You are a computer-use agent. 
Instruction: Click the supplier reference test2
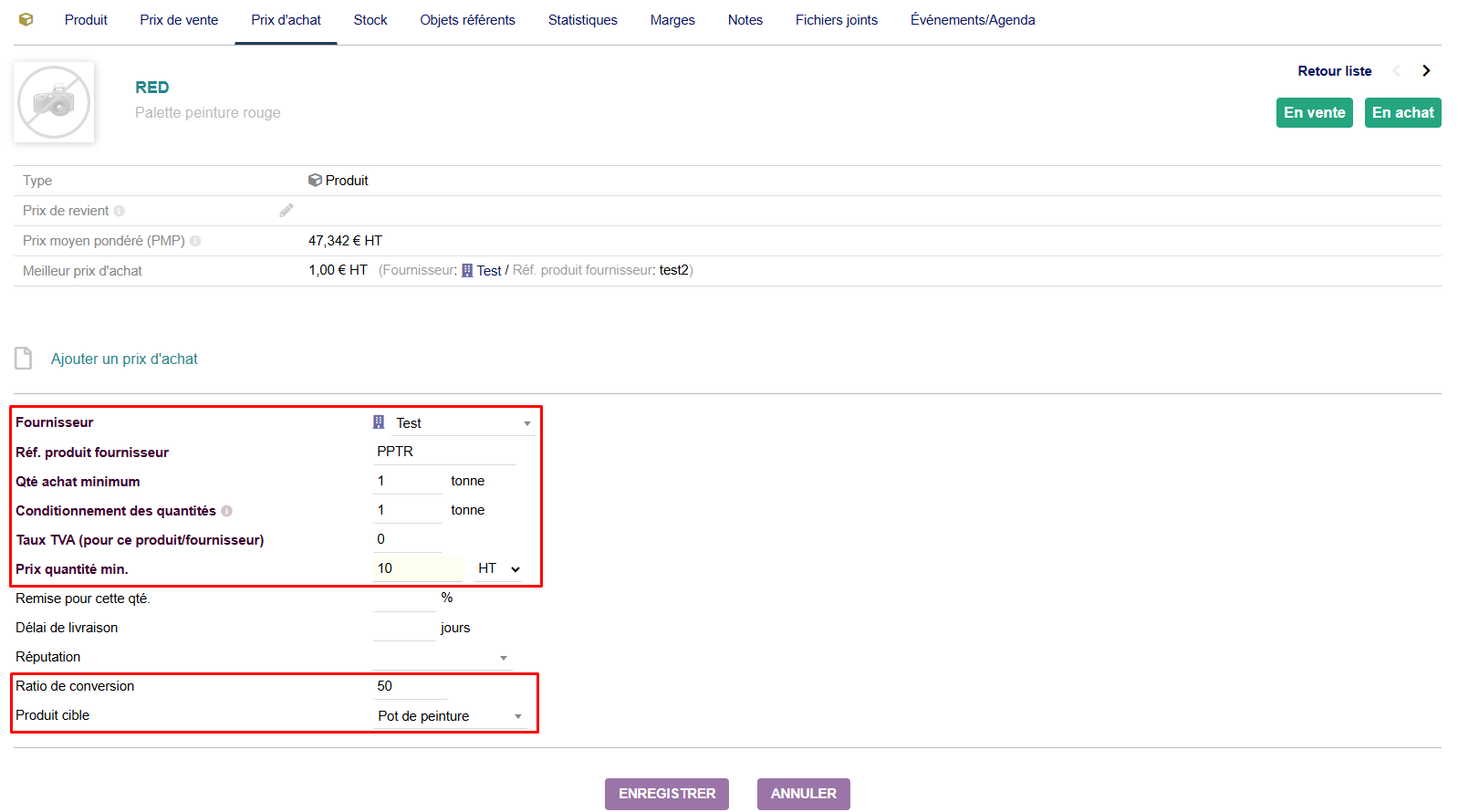pos(674,270)
